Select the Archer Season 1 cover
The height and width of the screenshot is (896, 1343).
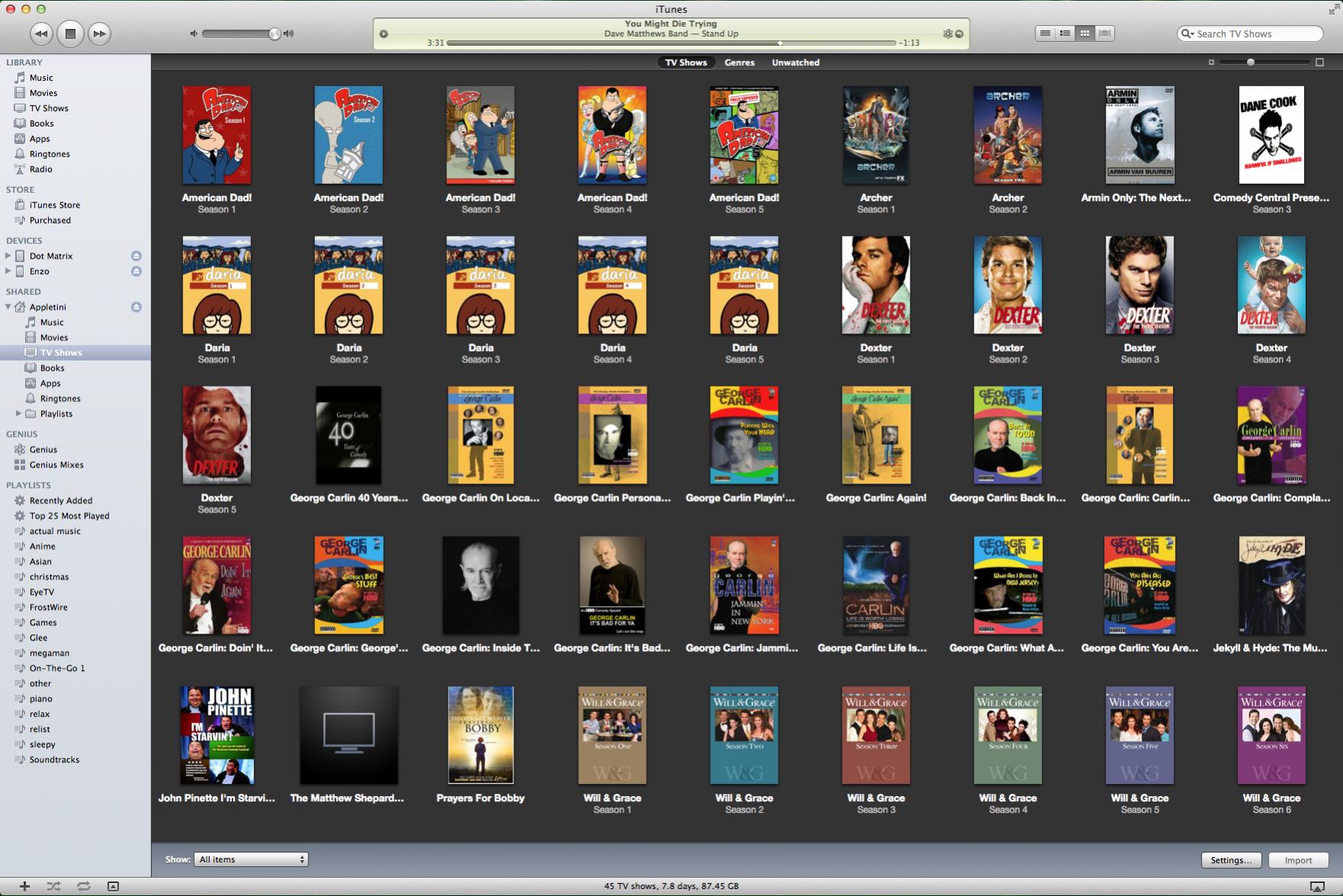pos(876,135)
